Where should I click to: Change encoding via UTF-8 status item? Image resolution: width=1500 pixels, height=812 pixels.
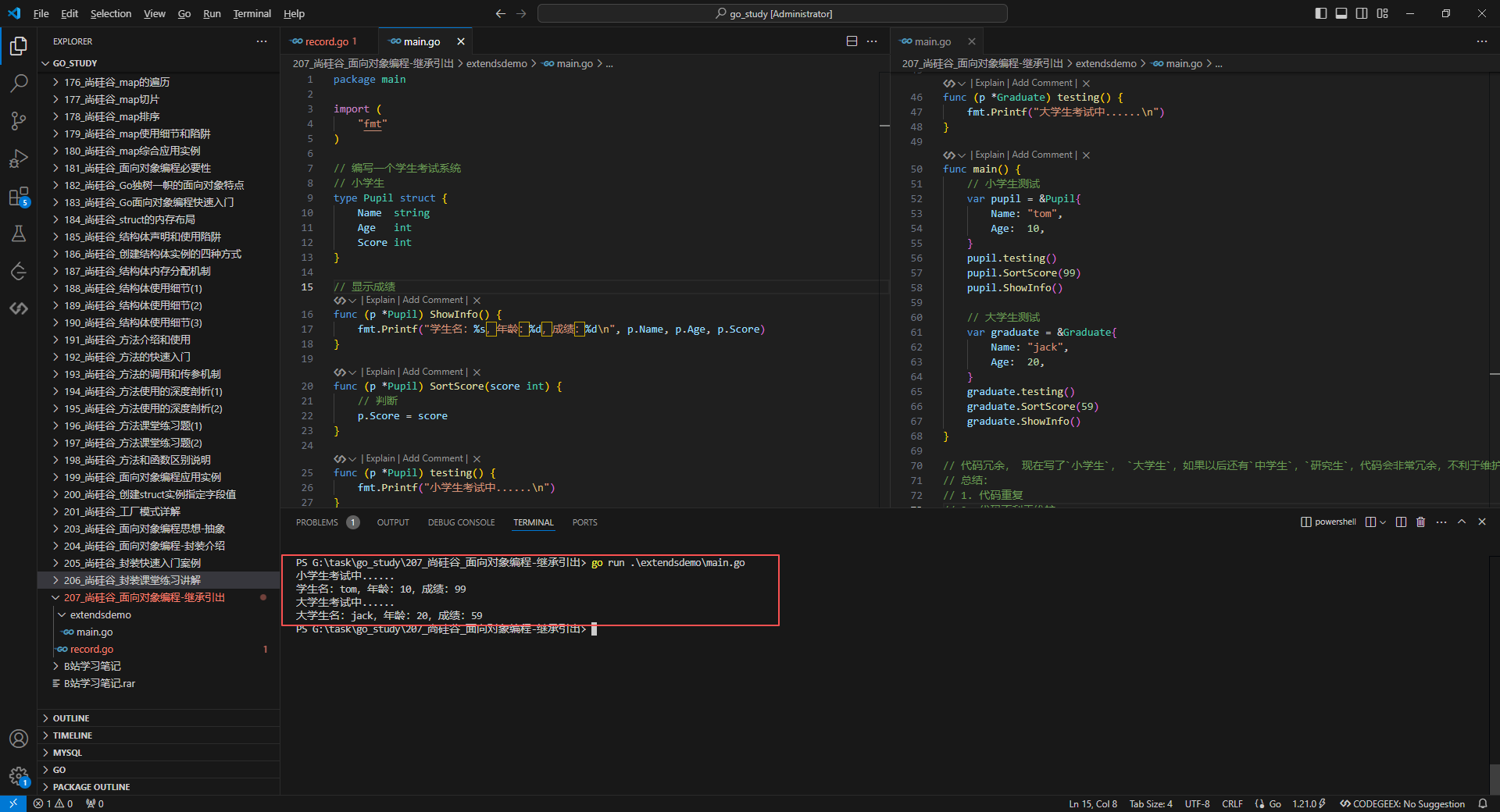pos(1197,803)
